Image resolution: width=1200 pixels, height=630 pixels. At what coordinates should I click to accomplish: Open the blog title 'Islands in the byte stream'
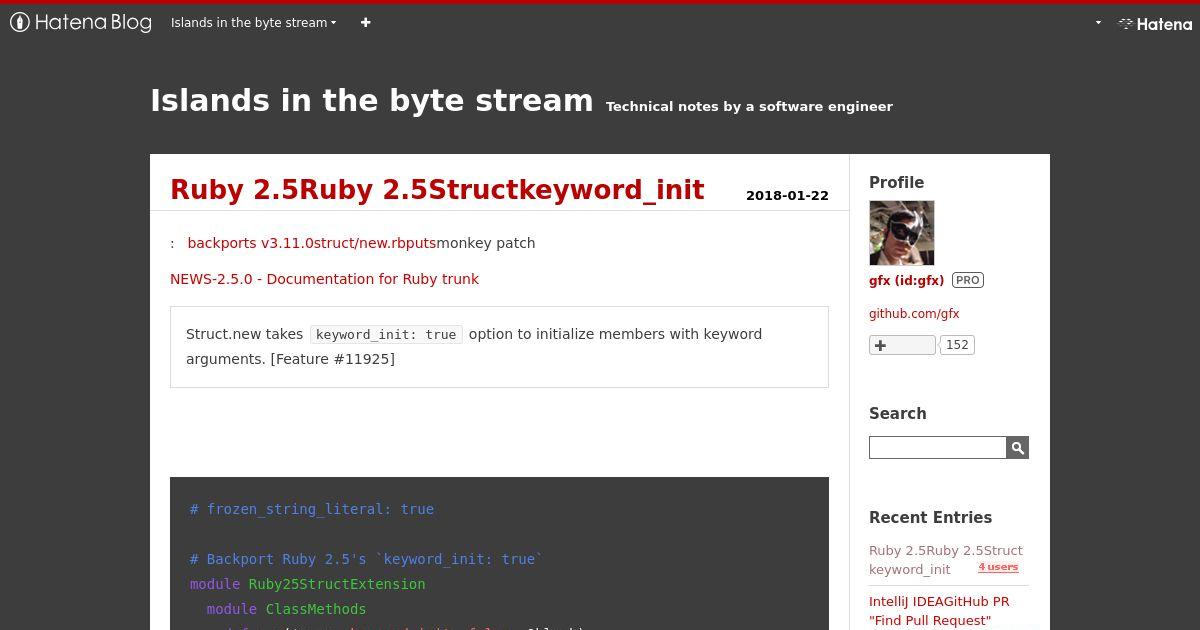tap(372, 101)
